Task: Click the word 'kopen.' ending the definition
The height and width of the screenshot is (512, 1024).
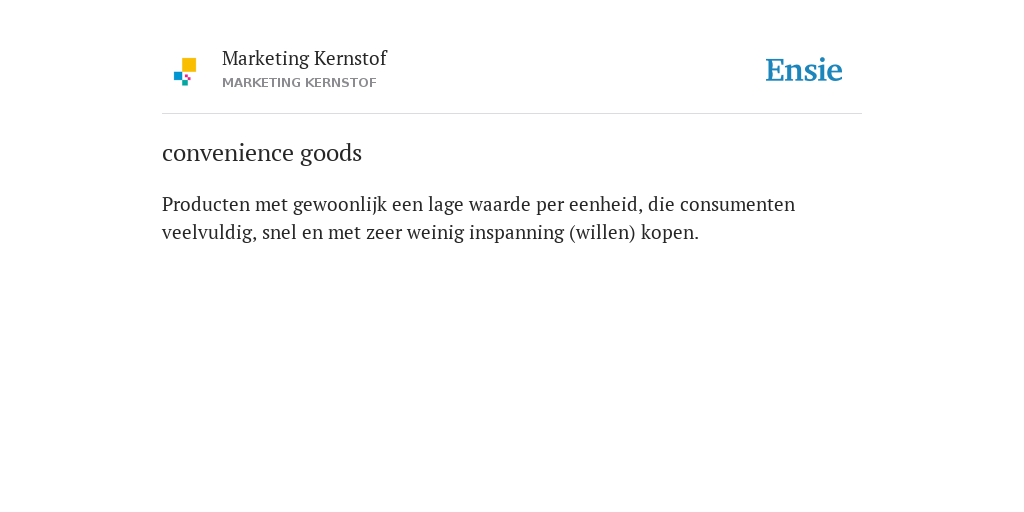Action: 670,233
